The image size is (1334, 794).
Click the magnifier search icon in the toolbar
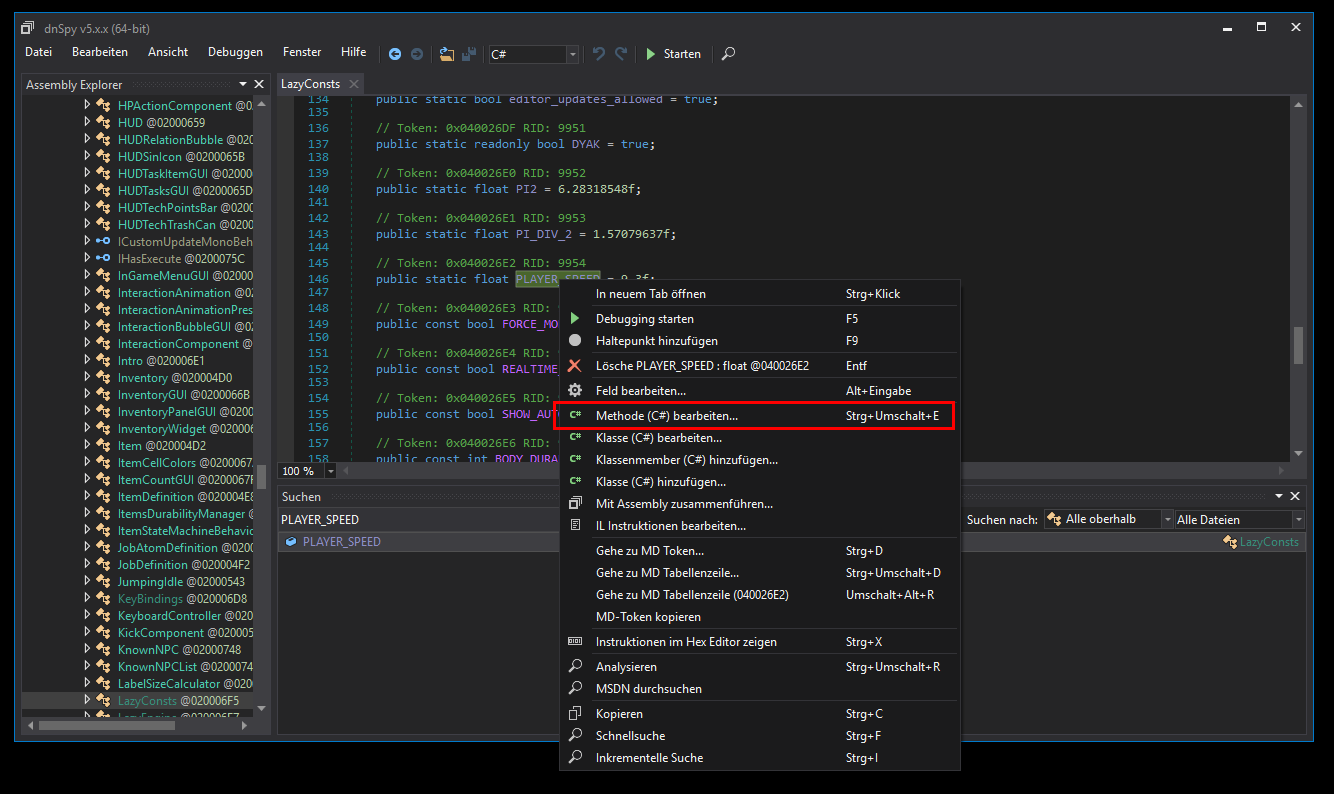tap(728, 54)
